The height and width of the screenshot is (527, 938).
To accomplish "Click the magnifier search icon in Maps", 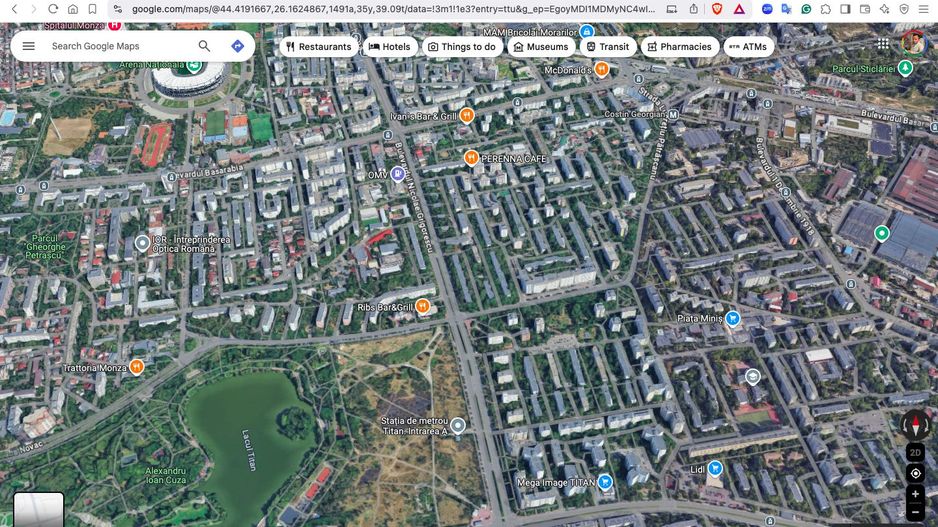I will [x=204, y=46].
